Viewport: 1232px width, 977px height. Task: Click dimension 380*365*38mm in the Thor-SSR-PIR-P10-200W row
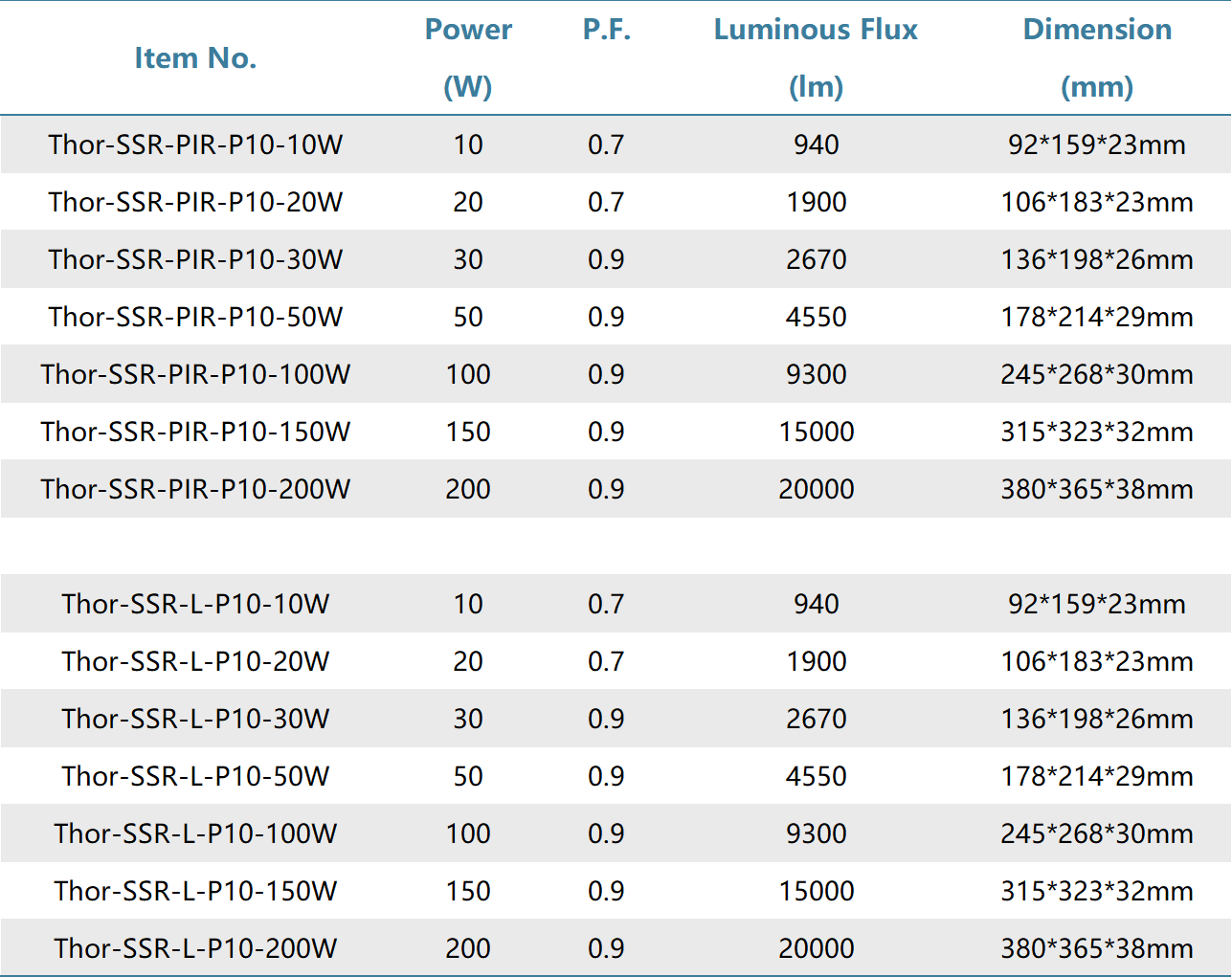(1097, 489)
